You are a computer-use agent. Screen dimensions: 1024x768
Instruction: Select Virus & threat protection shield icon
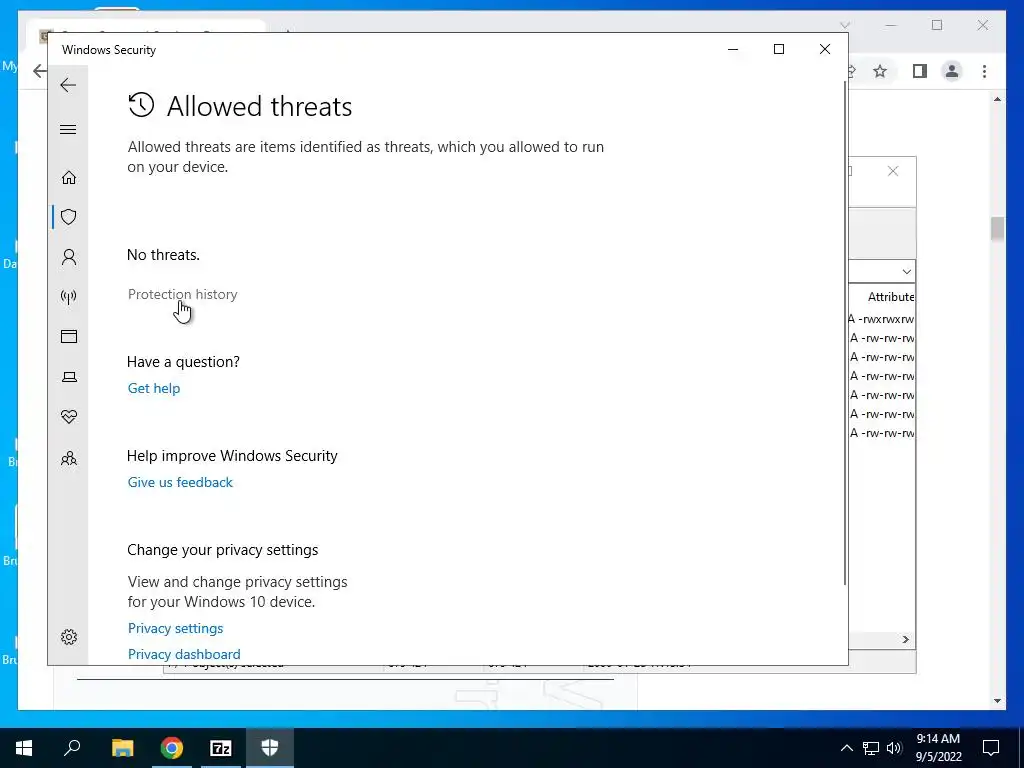pos(69,217)
